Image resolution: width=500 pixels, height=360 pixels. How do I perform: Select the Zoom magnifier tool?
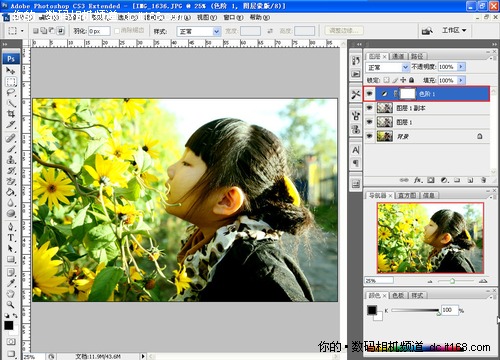(x=11, y=304)
